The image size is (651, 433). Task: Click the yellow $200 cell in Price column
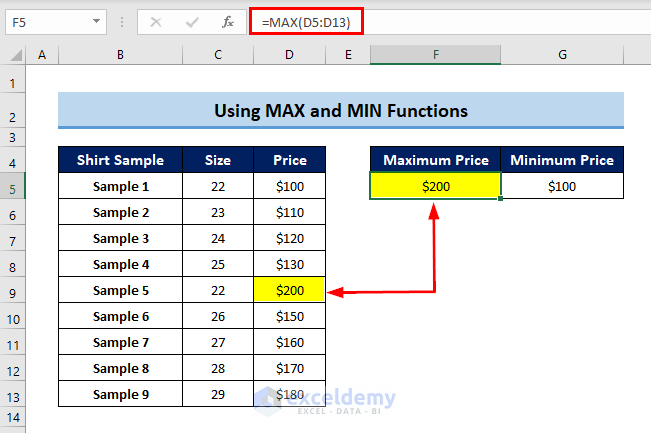pyautogui.click(x=289, y=291)
